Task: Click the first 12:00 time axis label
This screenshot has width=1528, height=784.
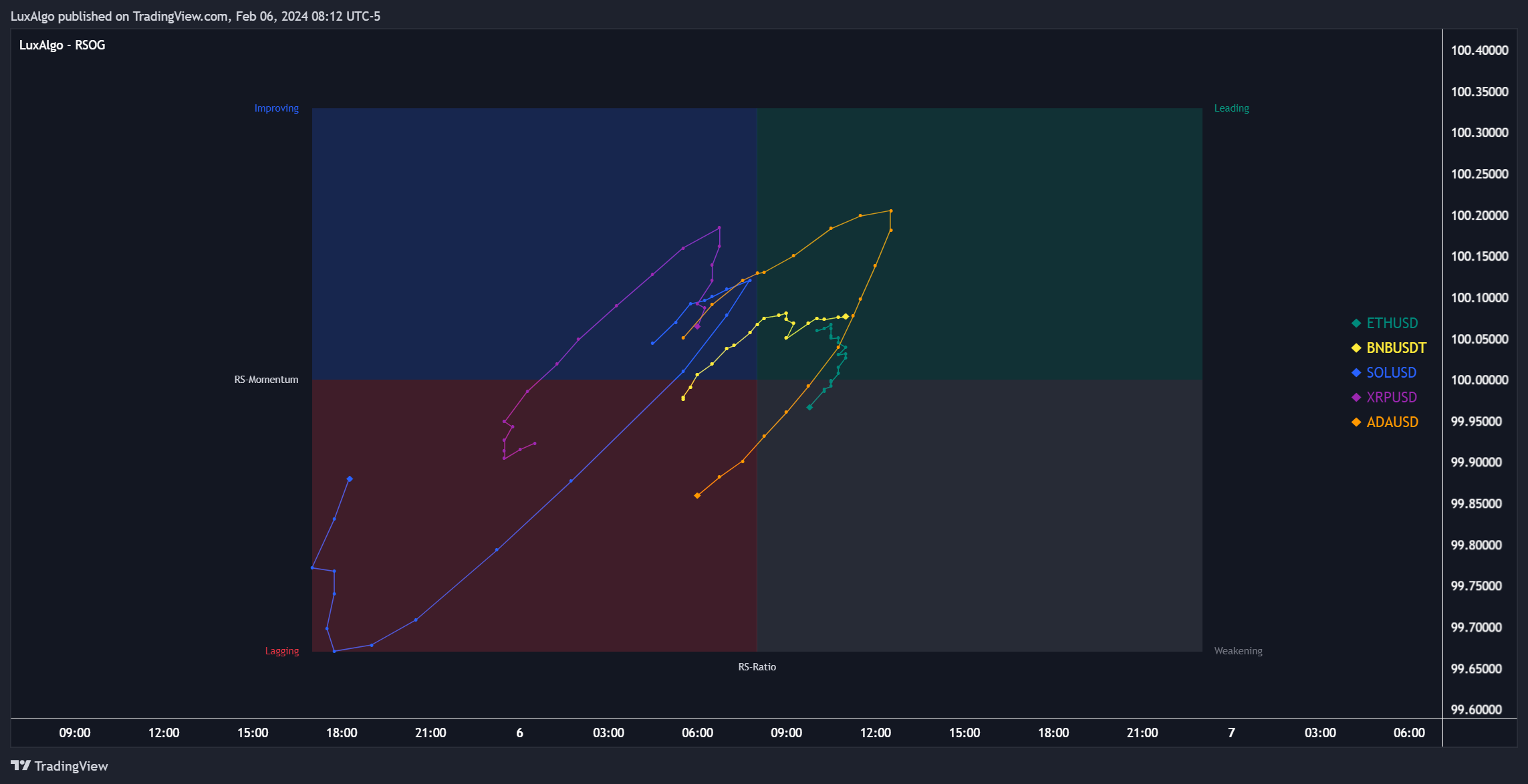Action: click(164, 733)
